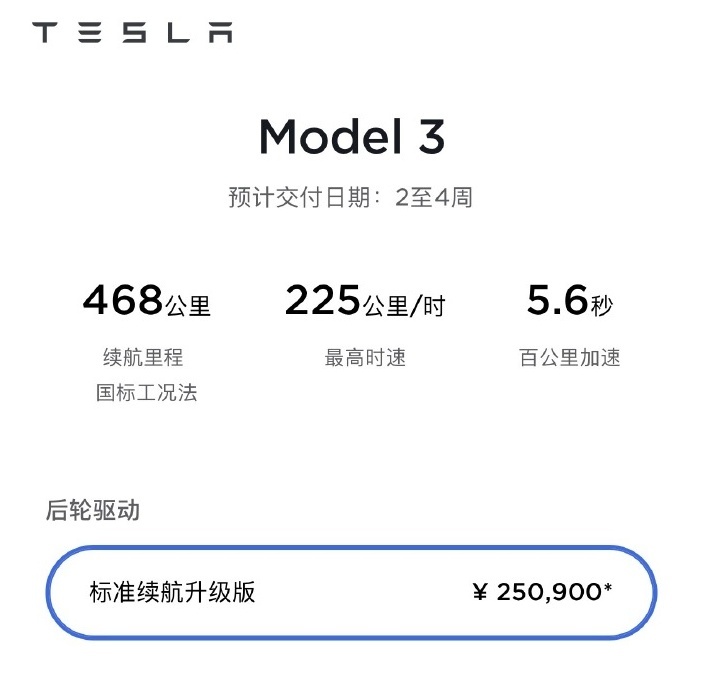Click the 468 公里 range figure
Image resolution: width=703 pixels, height=679 pixels.
147,300
